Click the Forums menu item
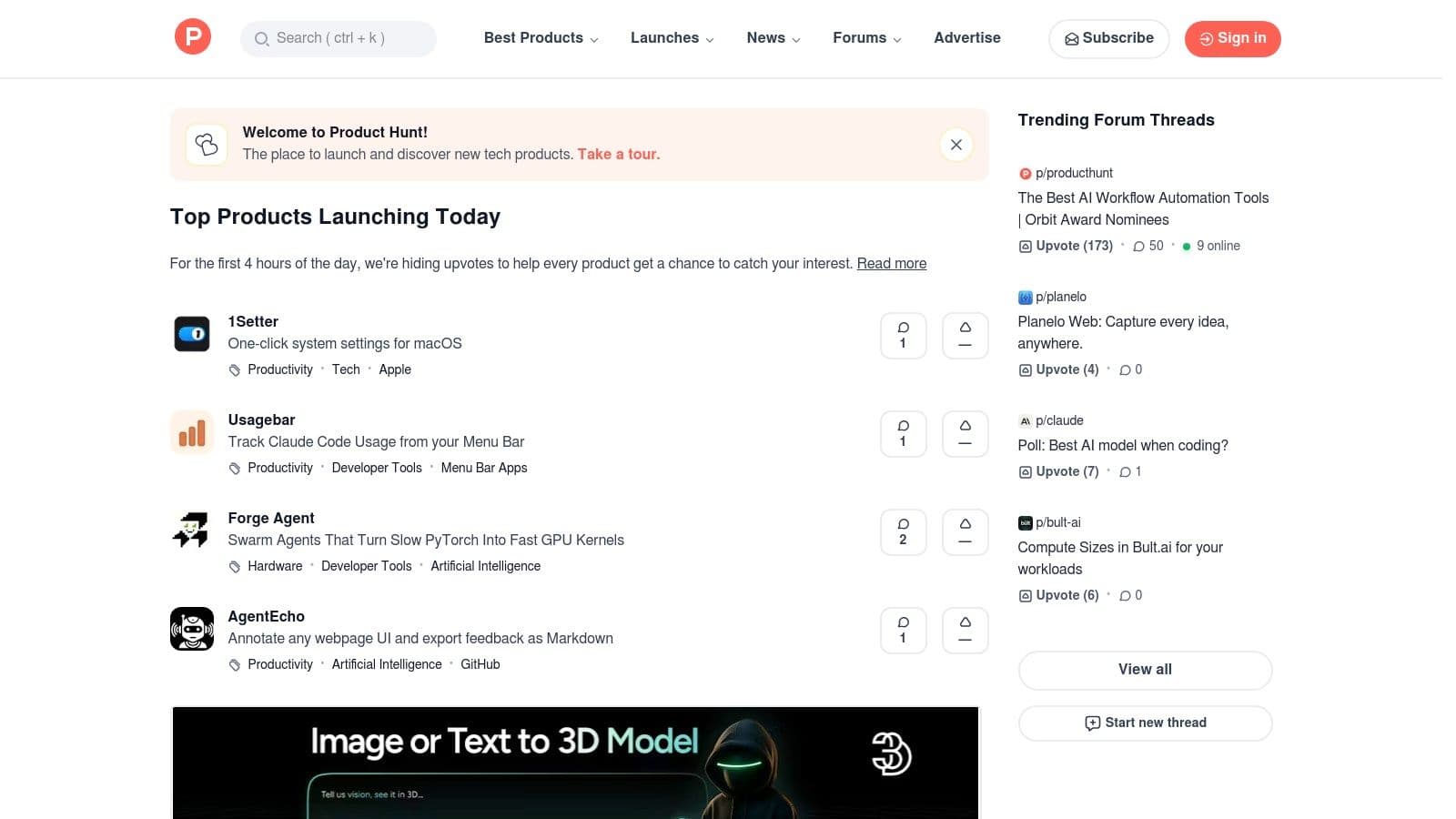 pyautogui.click(x=860, y=38)
